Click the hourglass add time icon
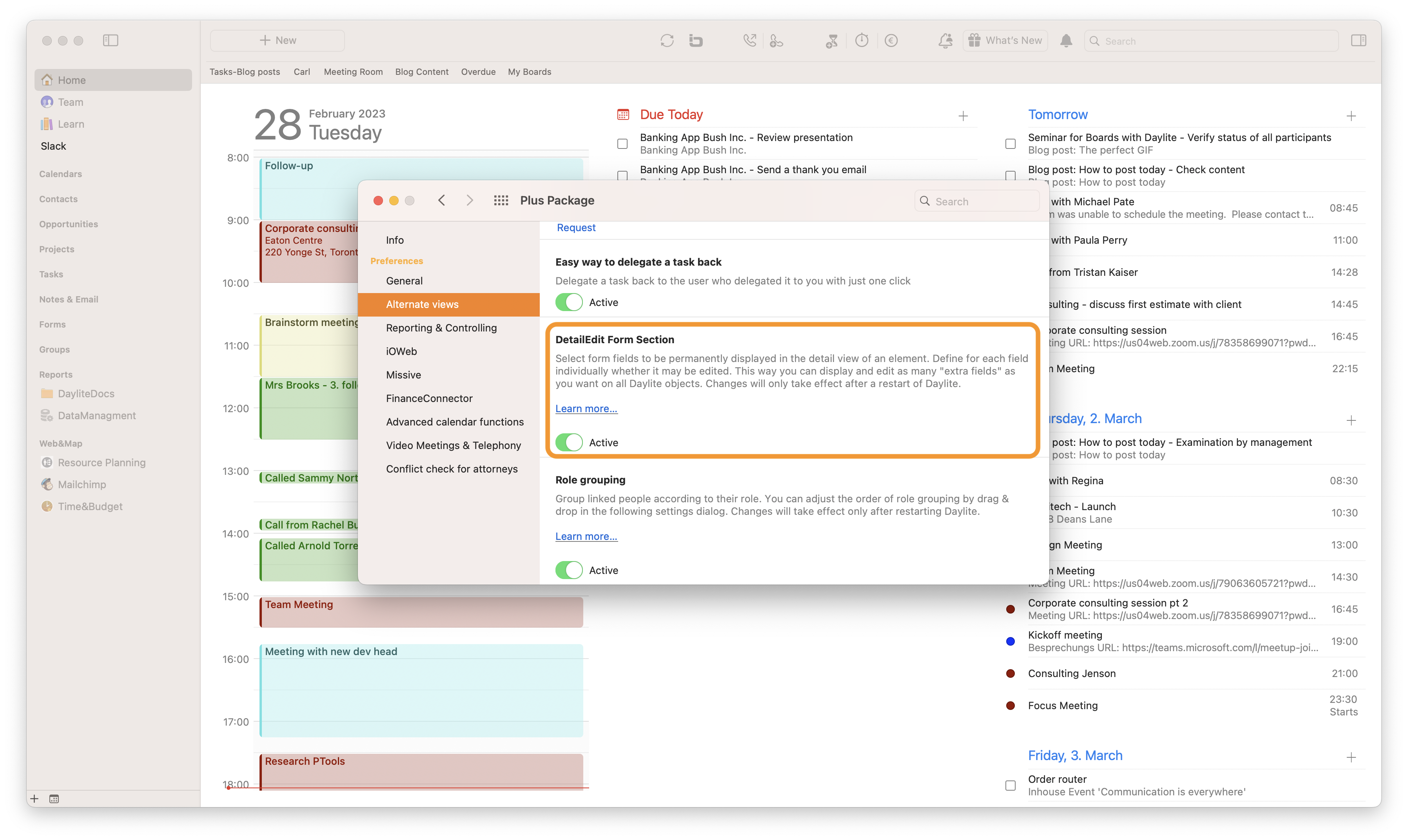1408x840 pixels. (832, 40)
